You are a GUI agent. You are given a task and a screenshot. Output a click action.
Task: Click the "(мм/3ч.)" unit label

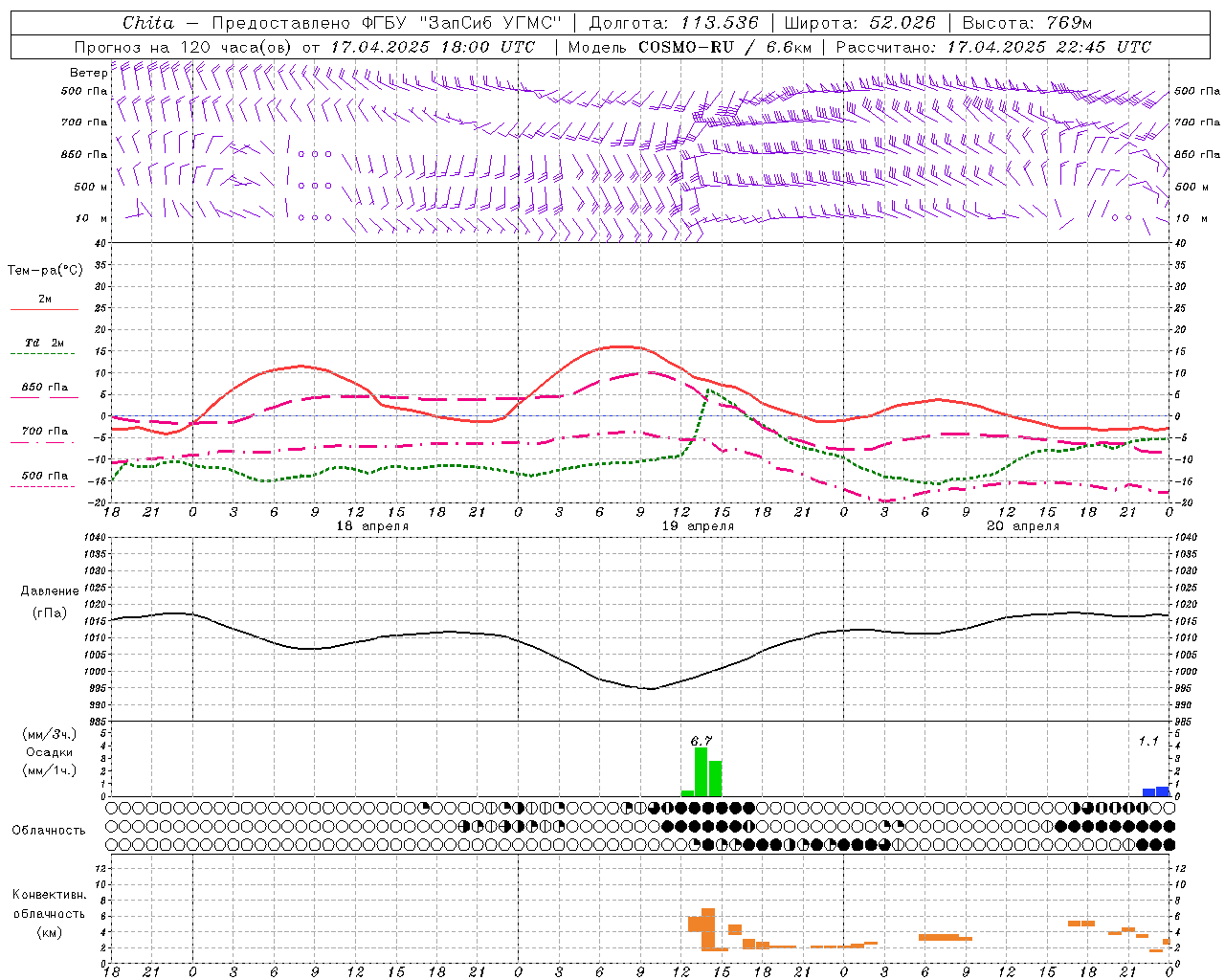pos(50,735)
